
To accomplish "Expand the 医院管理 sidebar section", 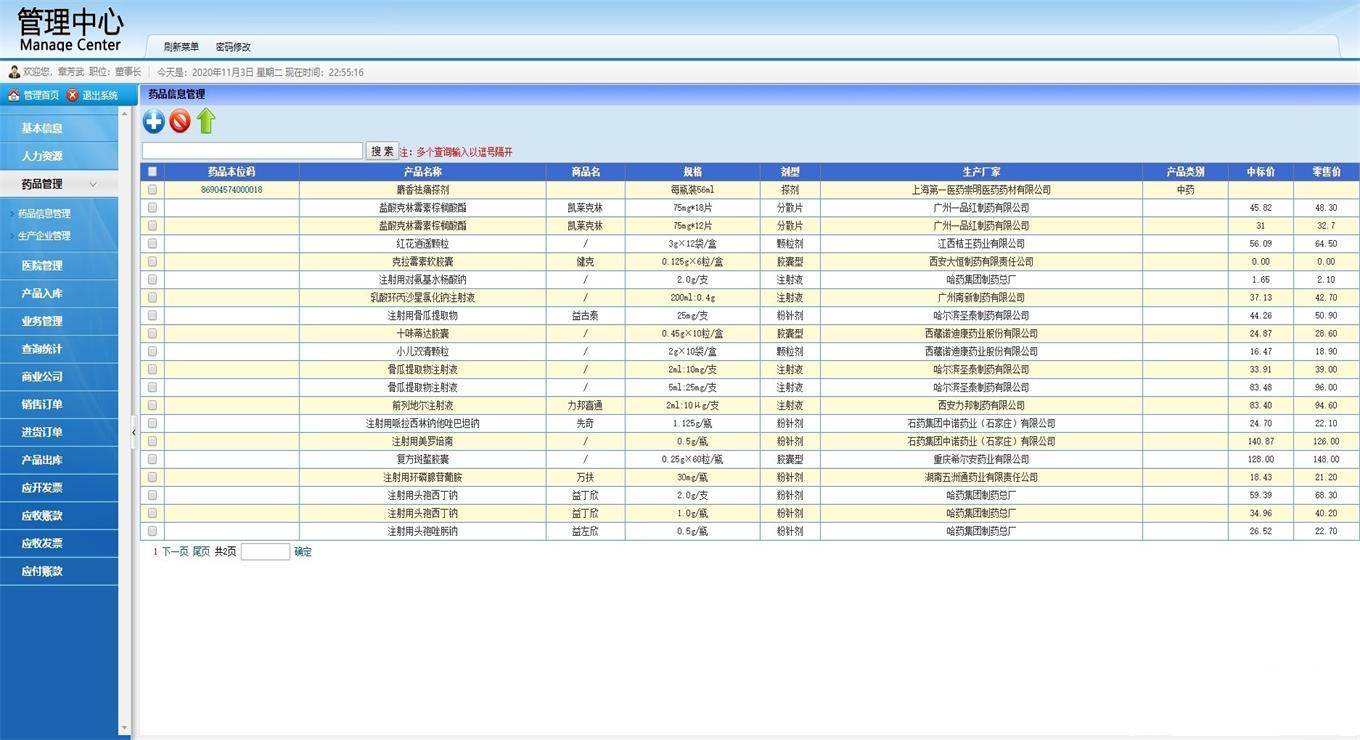I will 42,265.
